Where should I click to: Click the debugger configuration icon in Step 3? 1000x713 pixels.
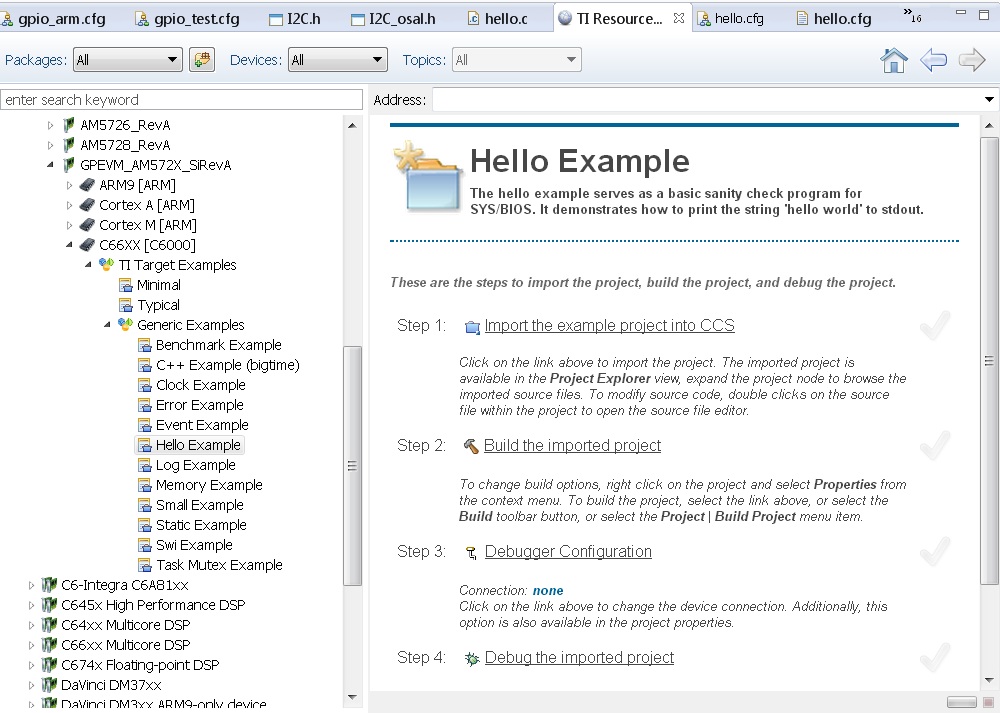[x=471, y=551]
